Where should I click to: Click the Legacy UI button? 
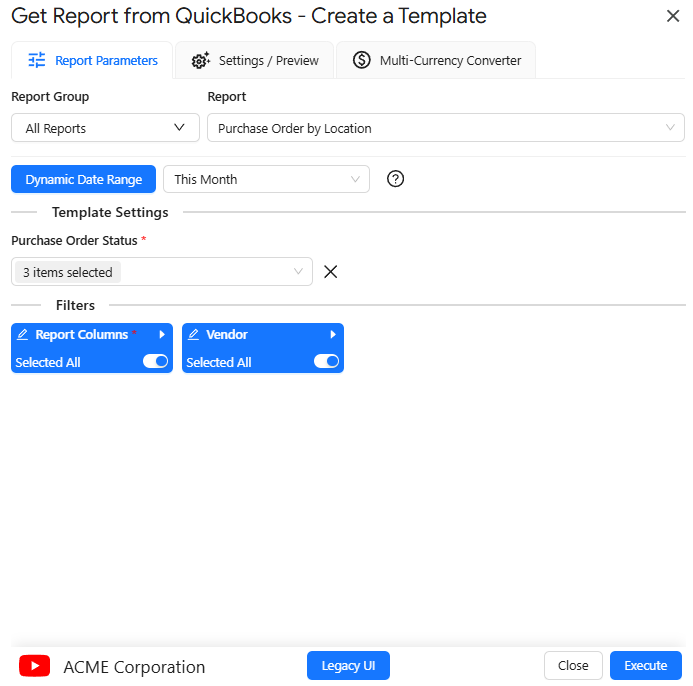(348, 665)
